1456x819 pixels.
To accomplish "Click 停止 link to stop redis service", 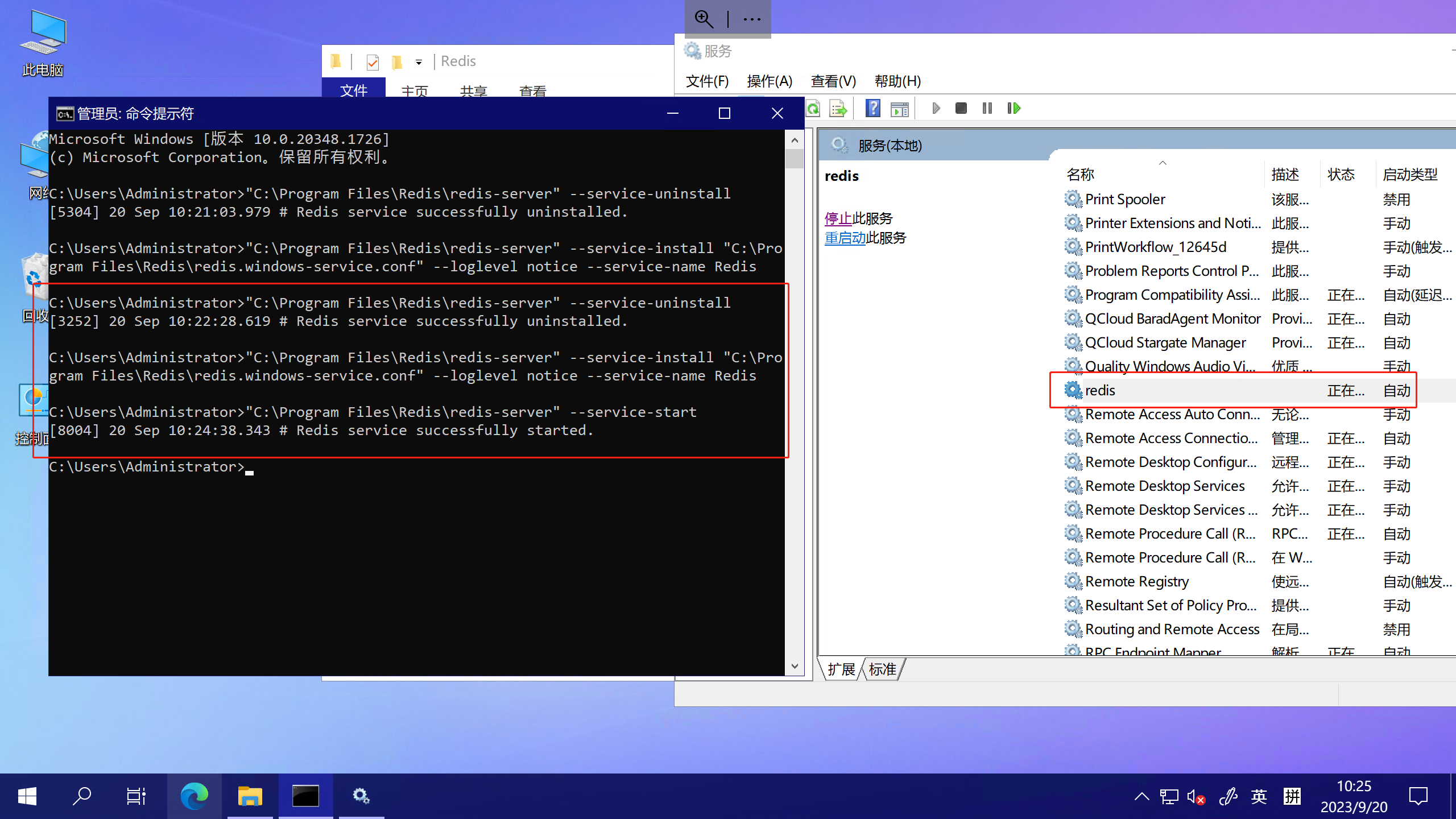I will 838,218.
